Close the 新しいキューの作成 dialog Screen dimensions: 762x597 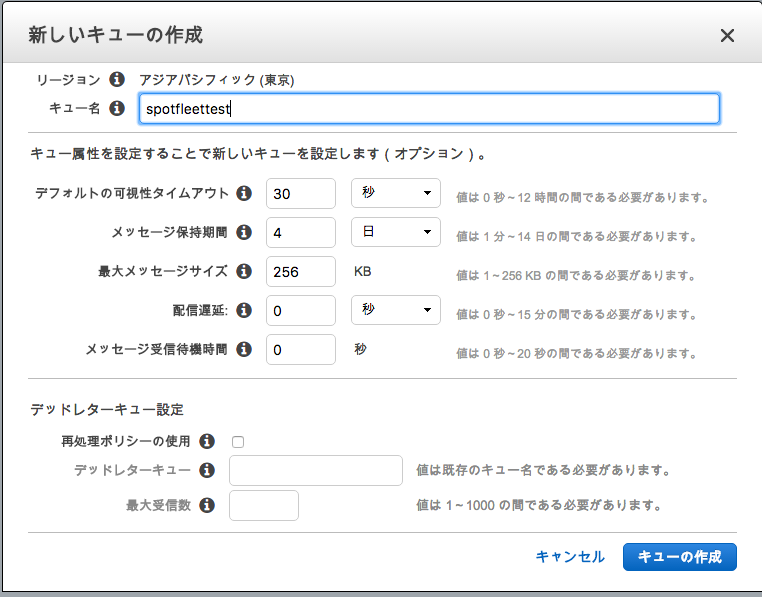click(x=727, y=35)
